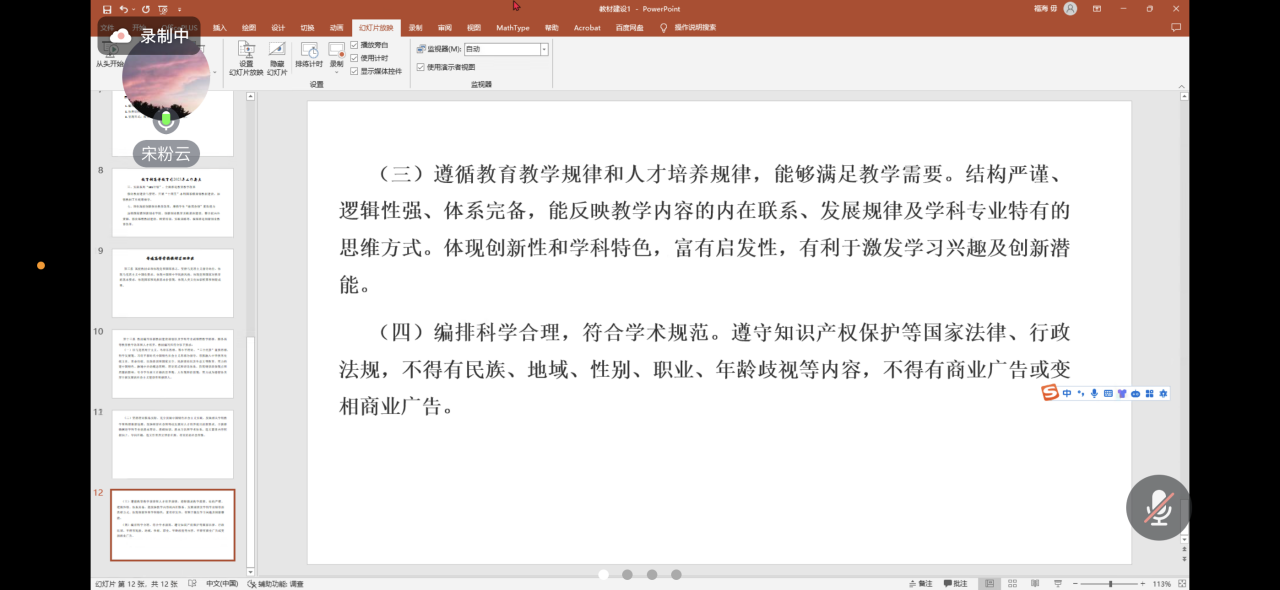Open the 审阅 ribbon tab
This screenshot has height=590, width=1280.
click(x=444, y=28)
